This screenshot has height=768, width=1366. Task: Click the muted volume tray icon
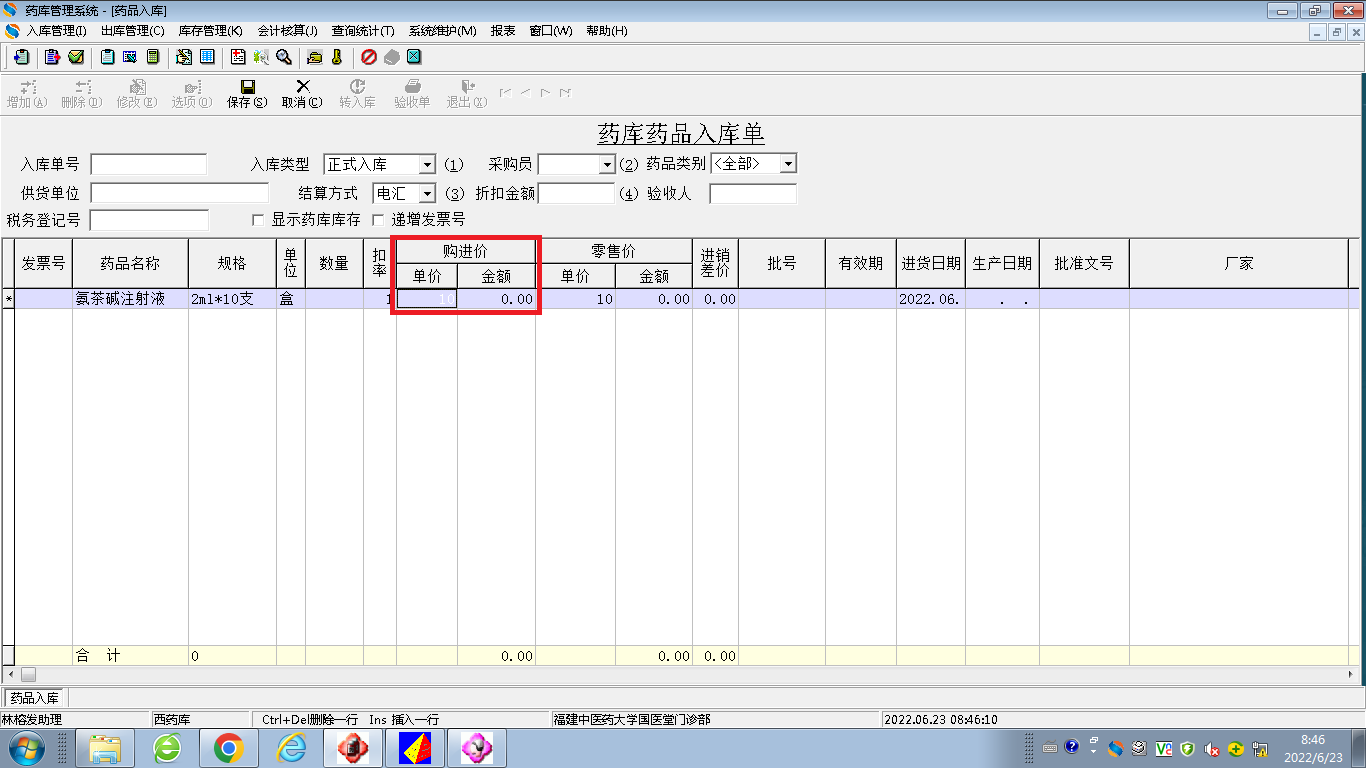1212,748
